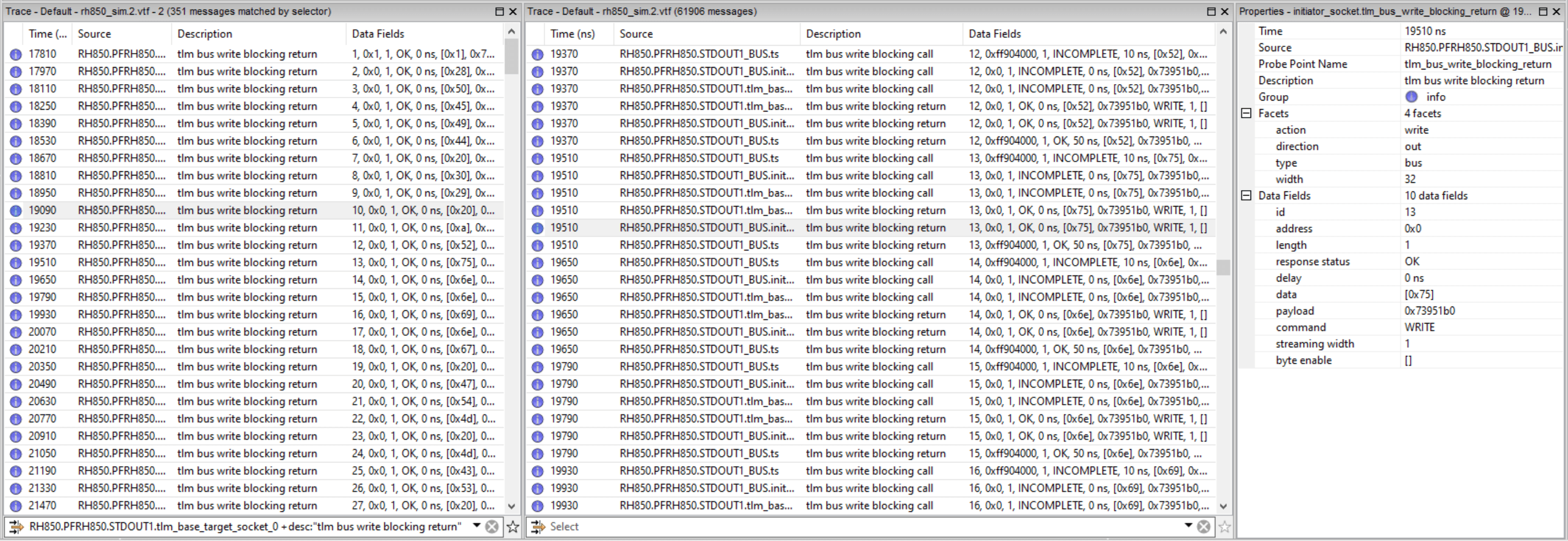Clear the left trace selector with the X
Viewport: 1568px width, 541px height.
coord(492,527)
